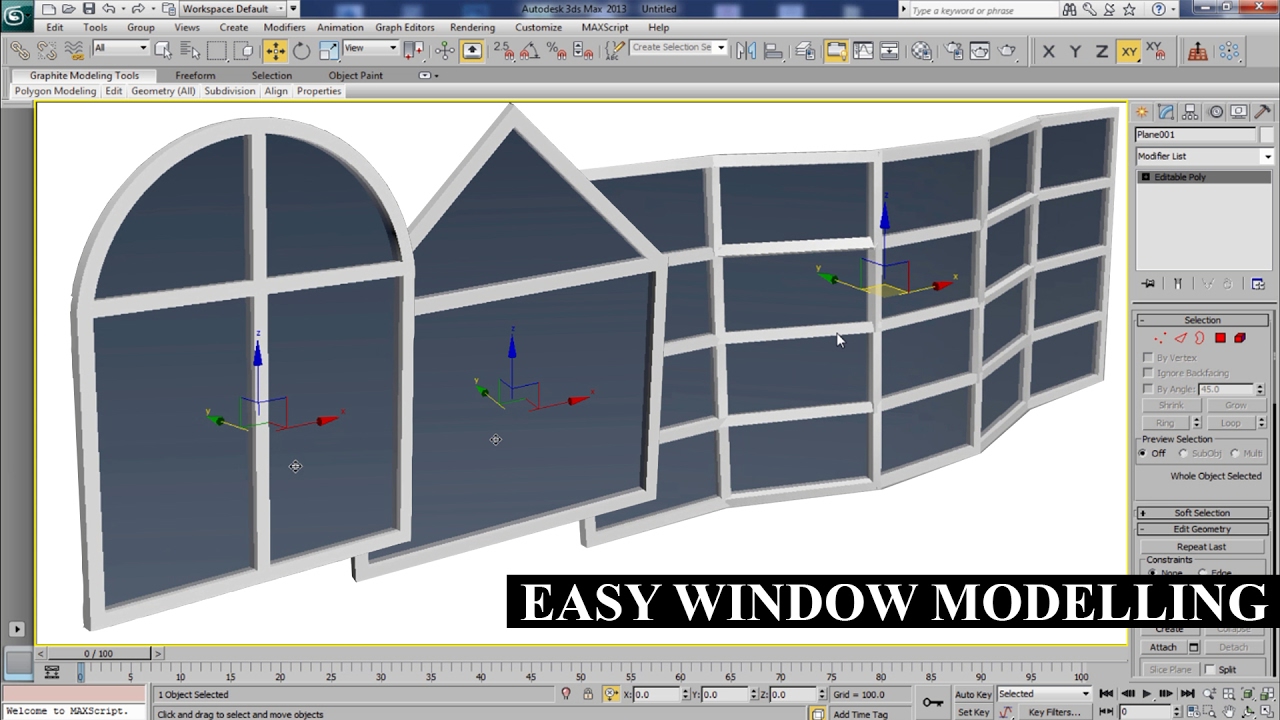1280x720 pixels.
Task: Expand the Soft Selection rollout
Action: 1202,513
